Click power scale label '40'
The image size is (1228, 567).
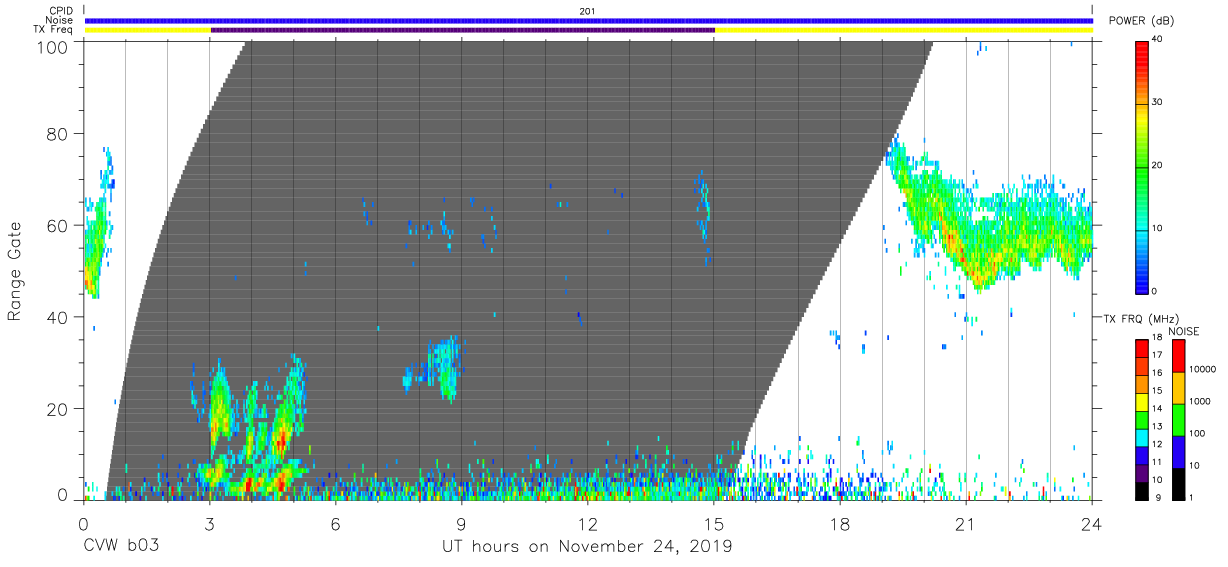coord(1157,39)
